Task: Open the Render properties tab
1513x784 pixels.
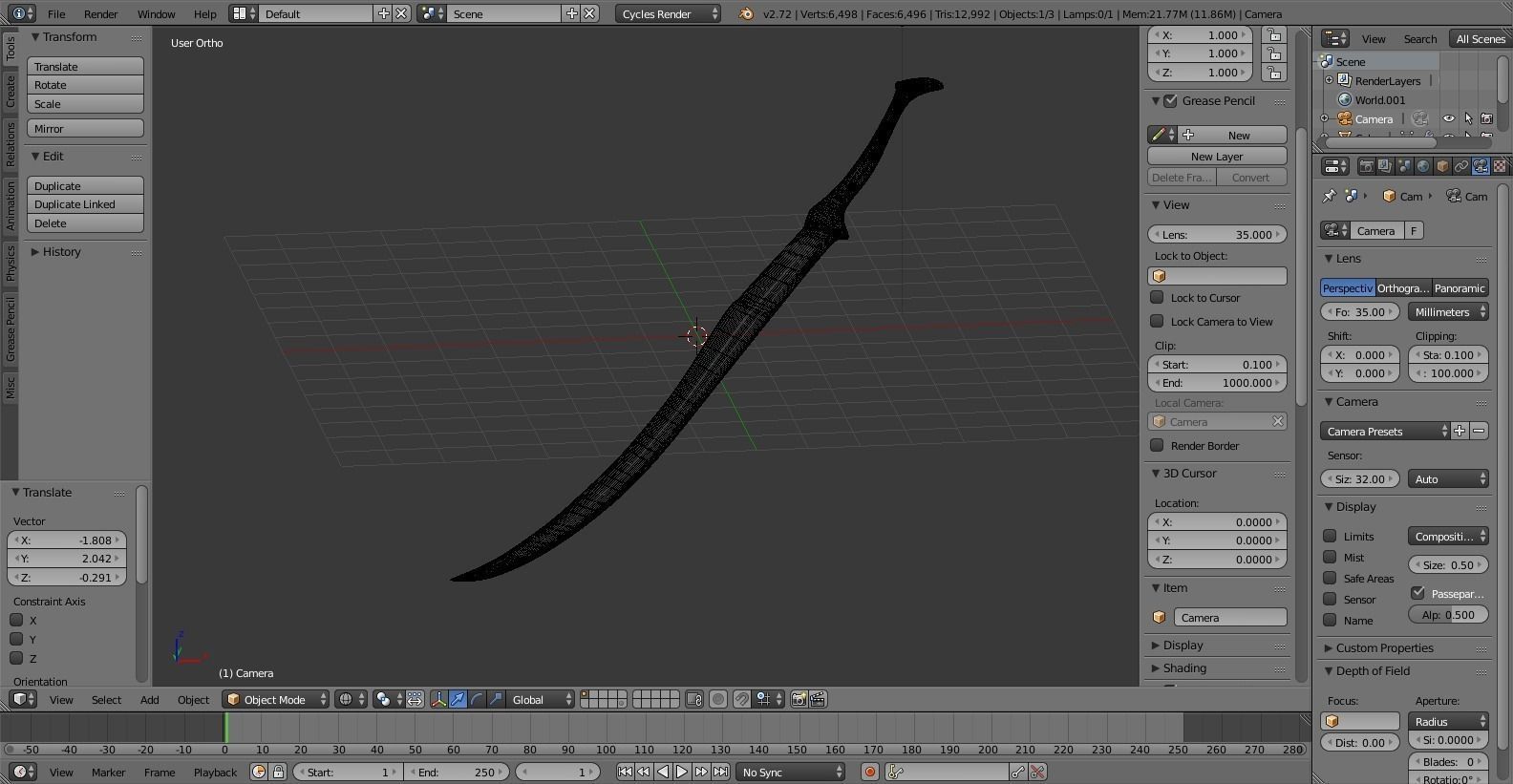Action: (1366, 166)
